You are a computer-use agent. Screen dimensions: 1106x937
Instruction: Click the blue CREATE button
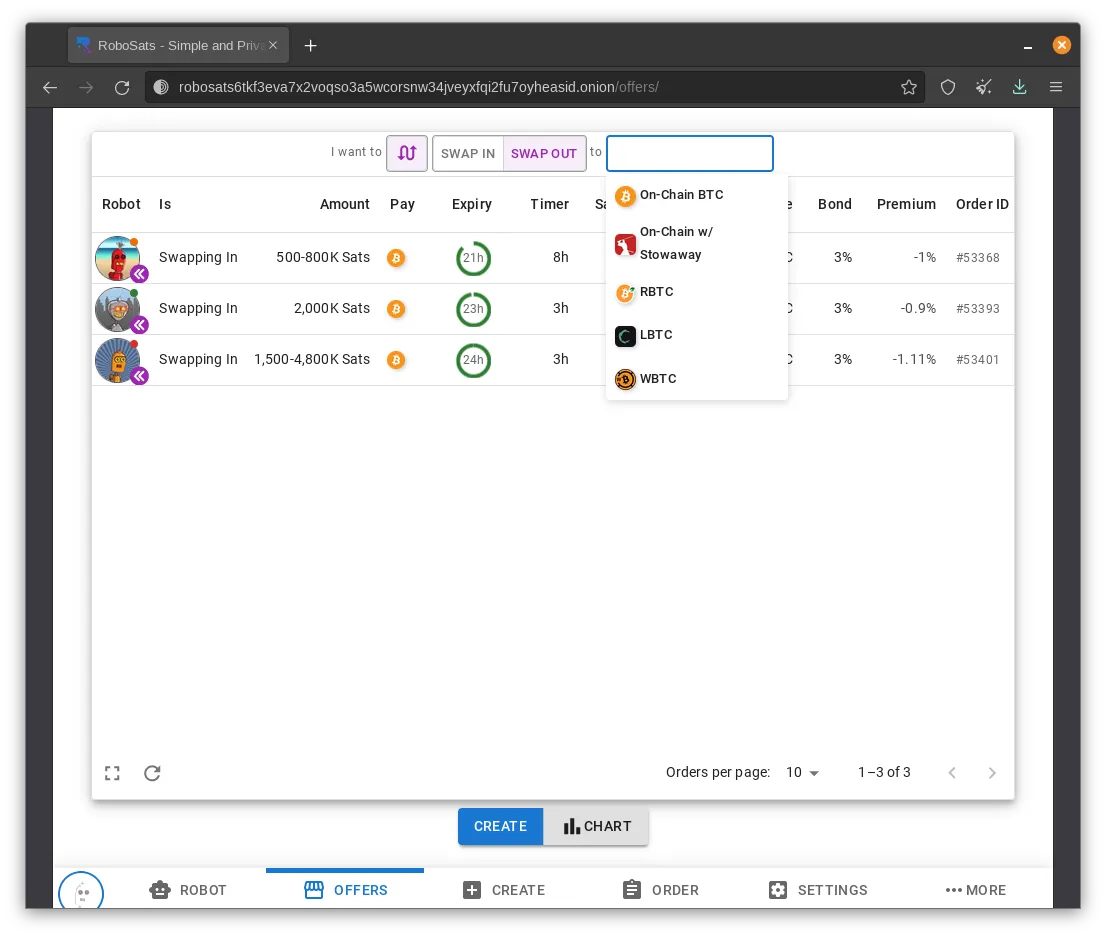pyautogui.click(x=500, y=826)
